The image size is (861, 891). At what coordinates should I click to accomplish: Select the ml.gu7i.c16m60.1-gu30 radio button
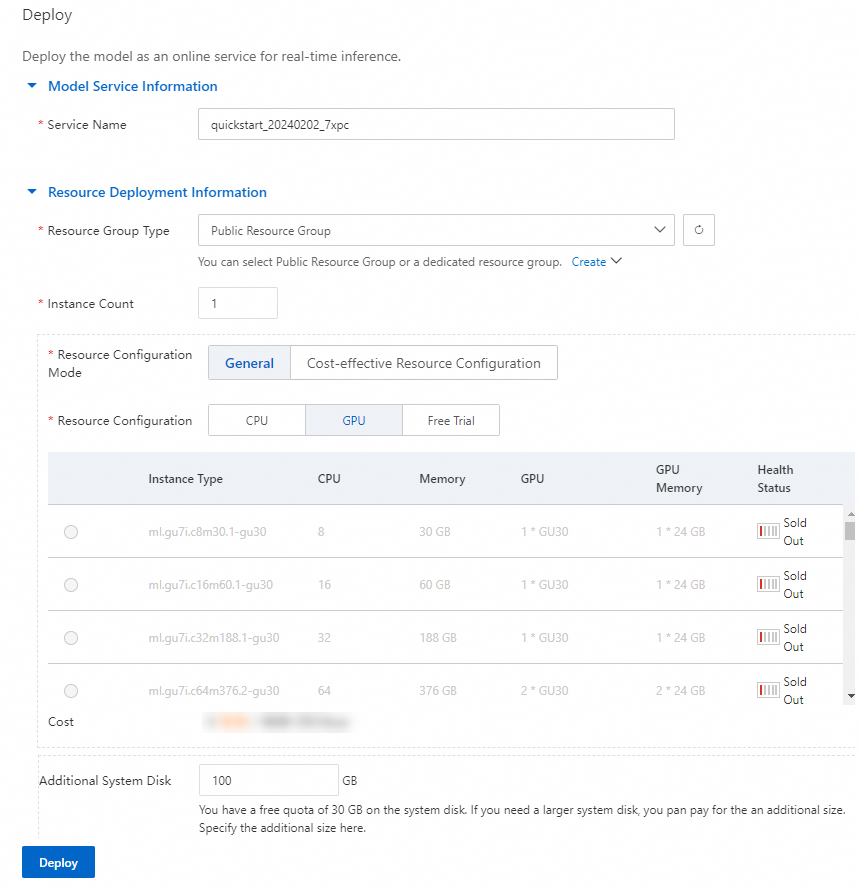coord(71,585)
